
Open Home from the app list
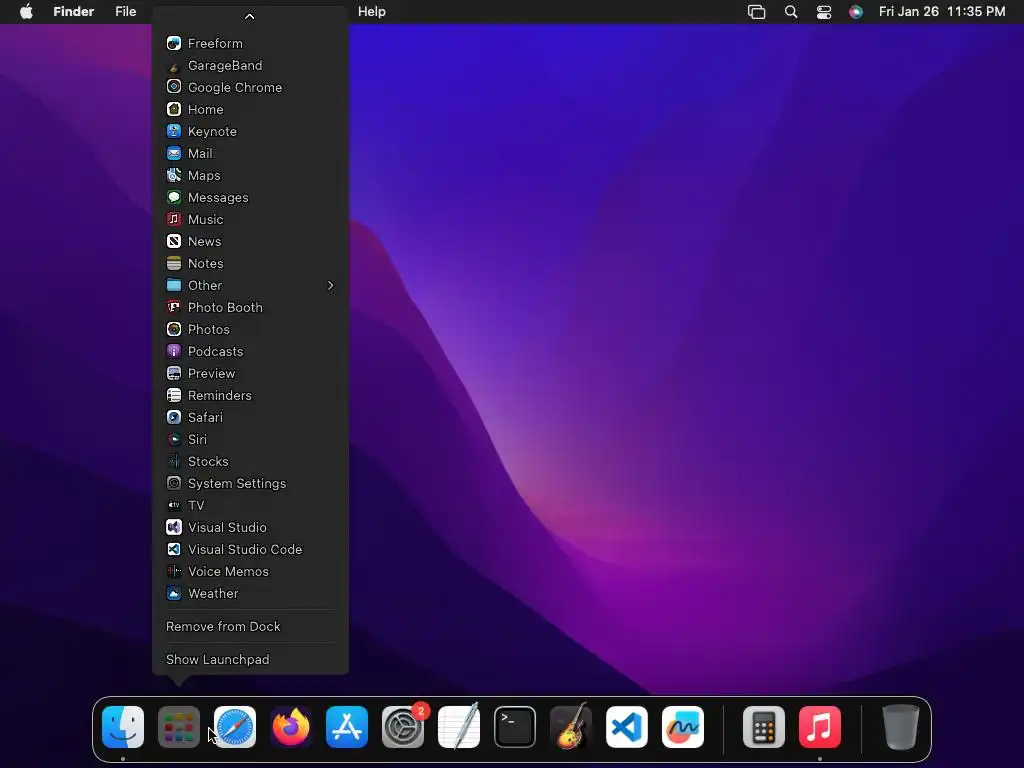click(x=250, y=109)
